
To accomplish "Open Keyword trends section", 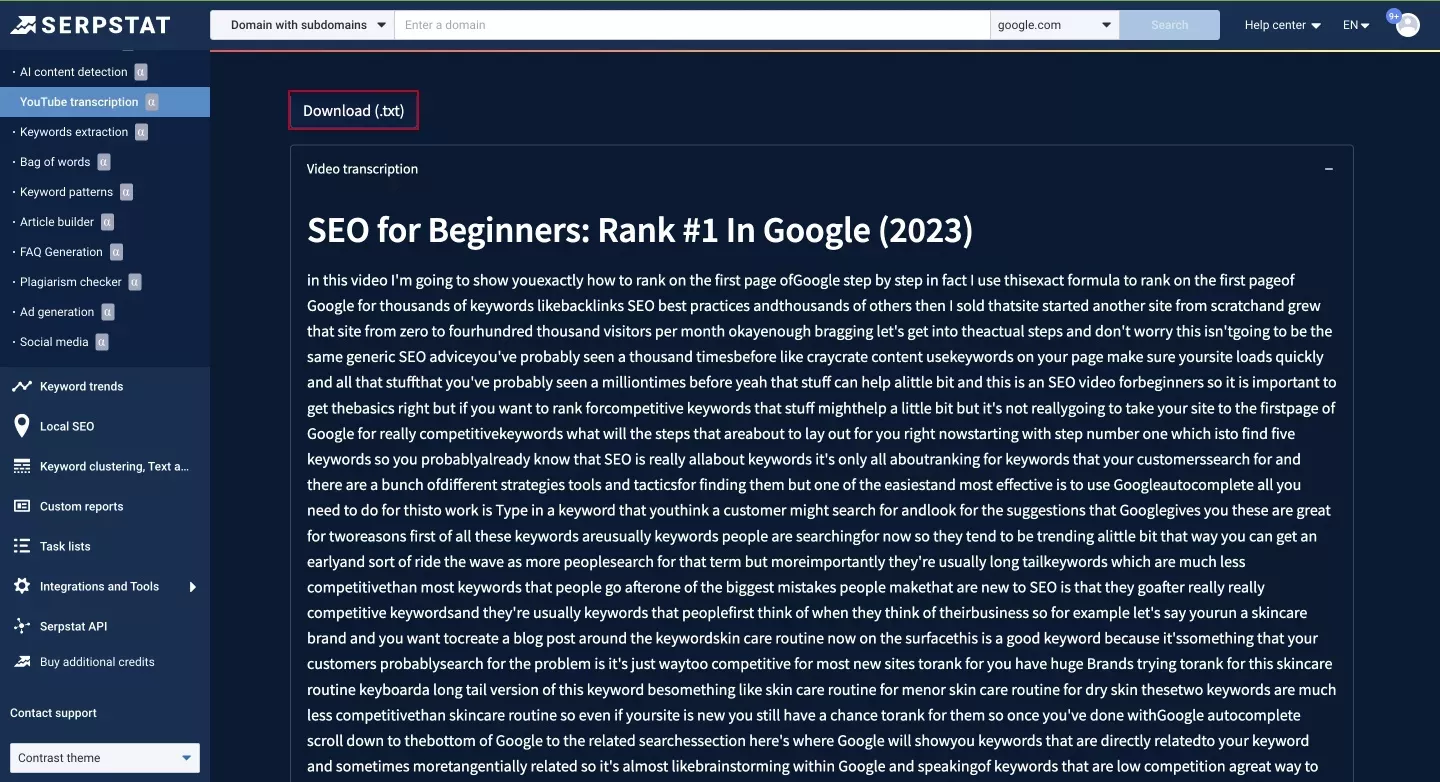I will point(82,386).
